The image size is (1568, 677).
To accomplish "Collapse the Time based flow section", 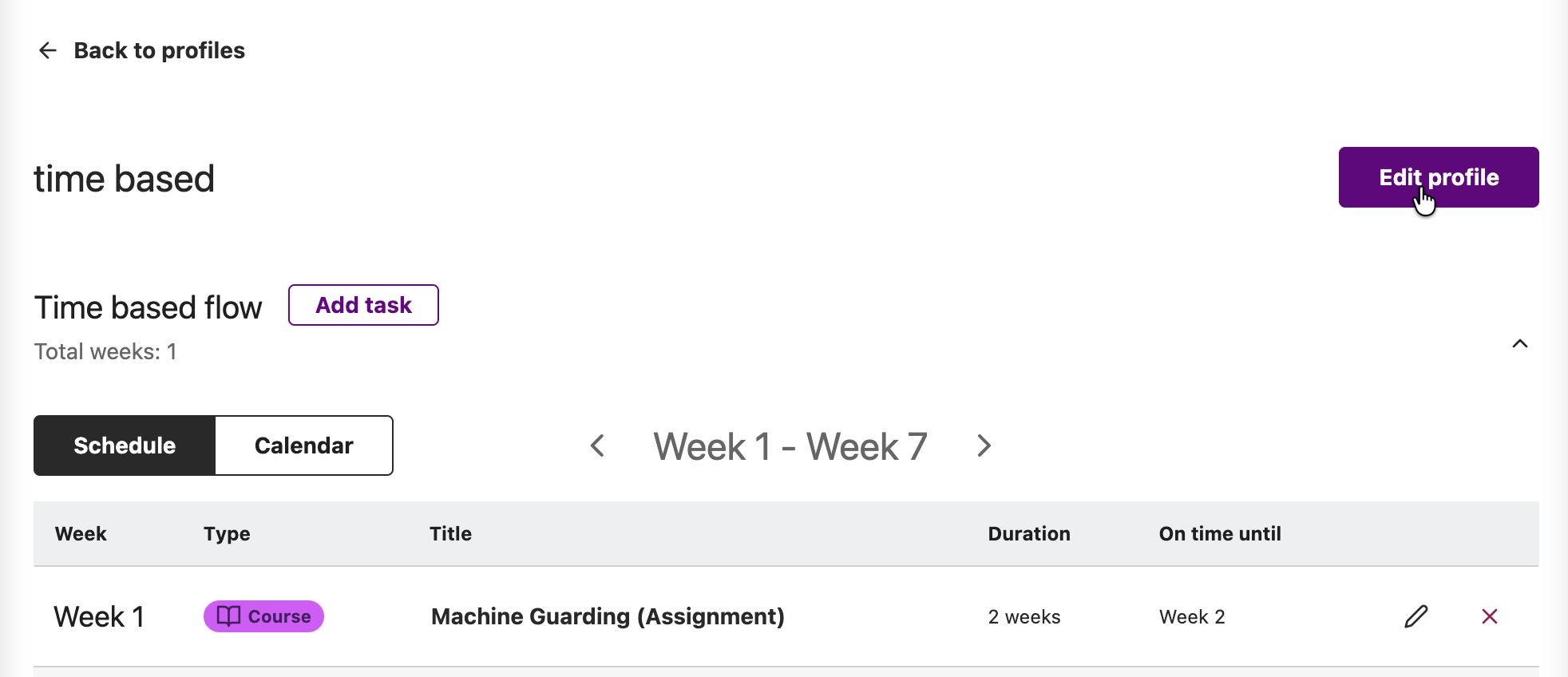I will pyautogui.click(x=1519, y=344).
